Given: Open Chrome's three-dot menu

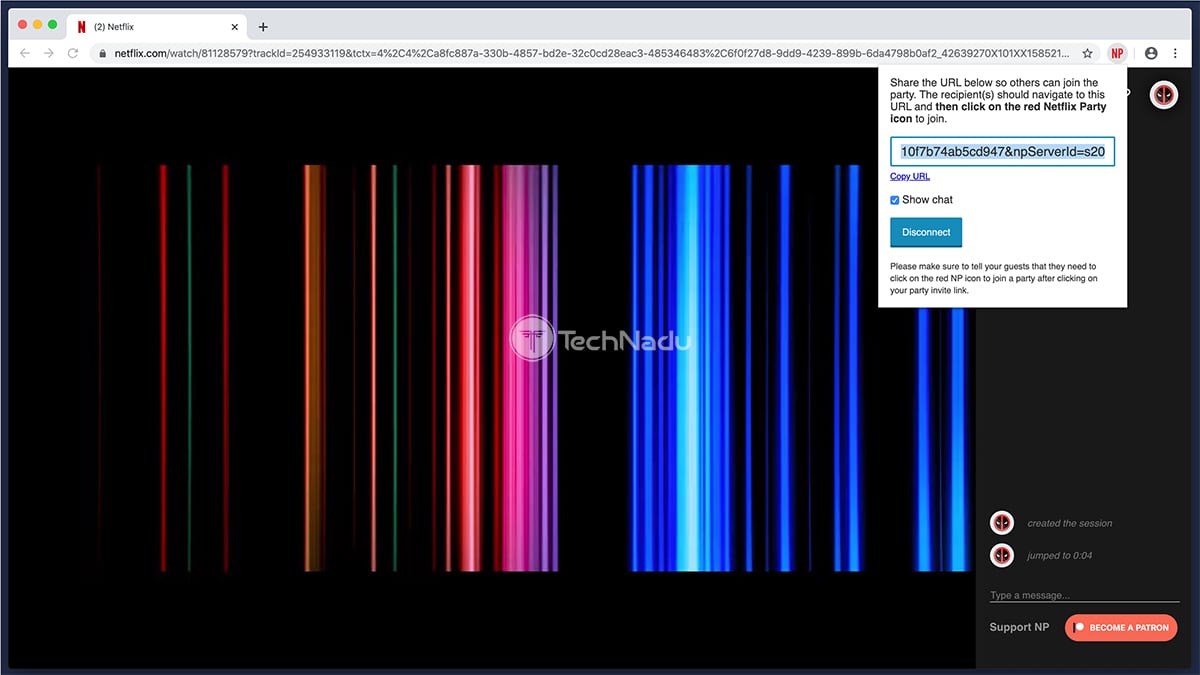Looking at the screenshot, I should (1176, 53).
